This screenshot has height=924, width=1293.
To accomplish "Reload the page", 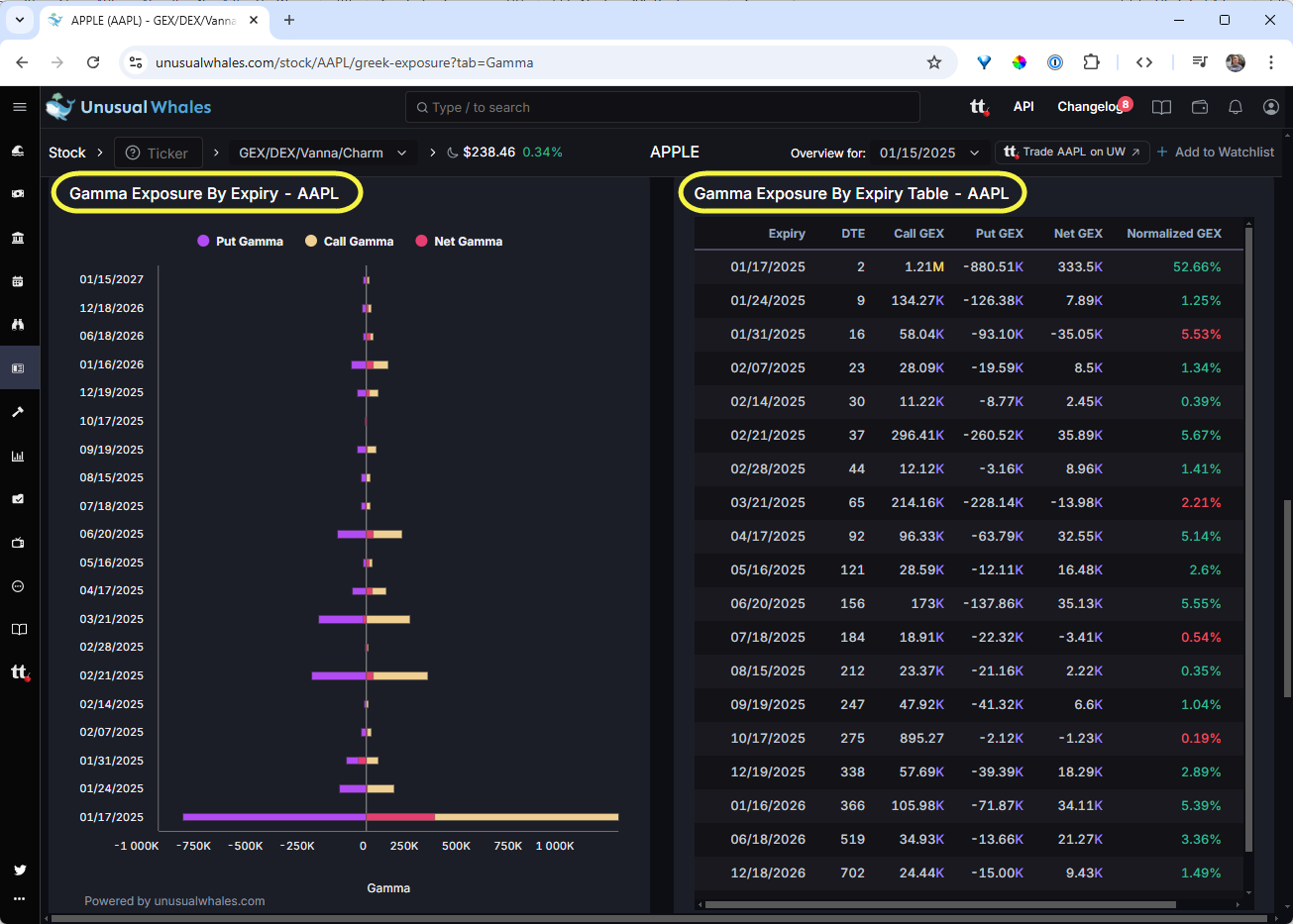I will [x=93, y=62].
